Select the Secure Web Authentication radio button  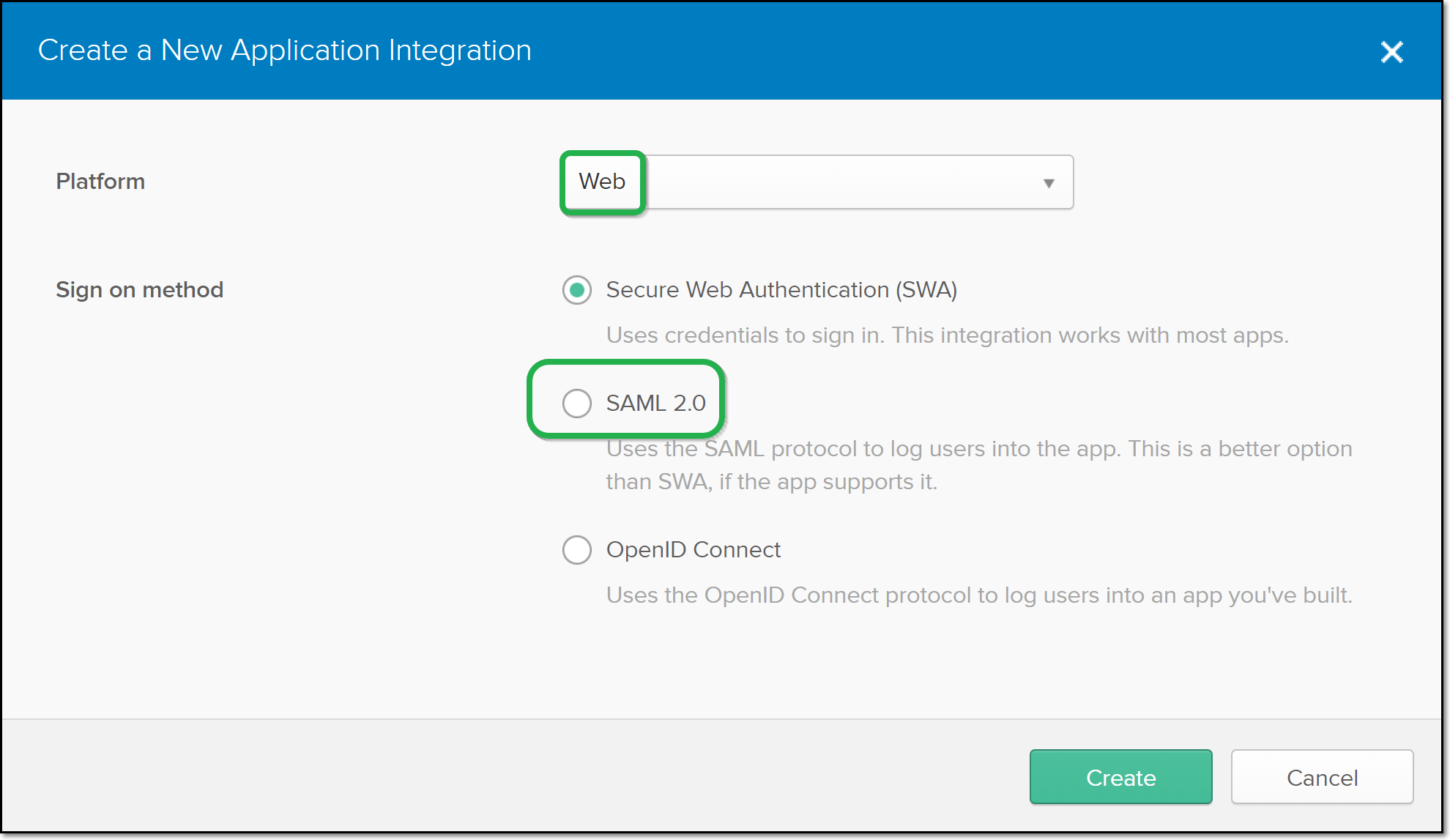point(577,290)
